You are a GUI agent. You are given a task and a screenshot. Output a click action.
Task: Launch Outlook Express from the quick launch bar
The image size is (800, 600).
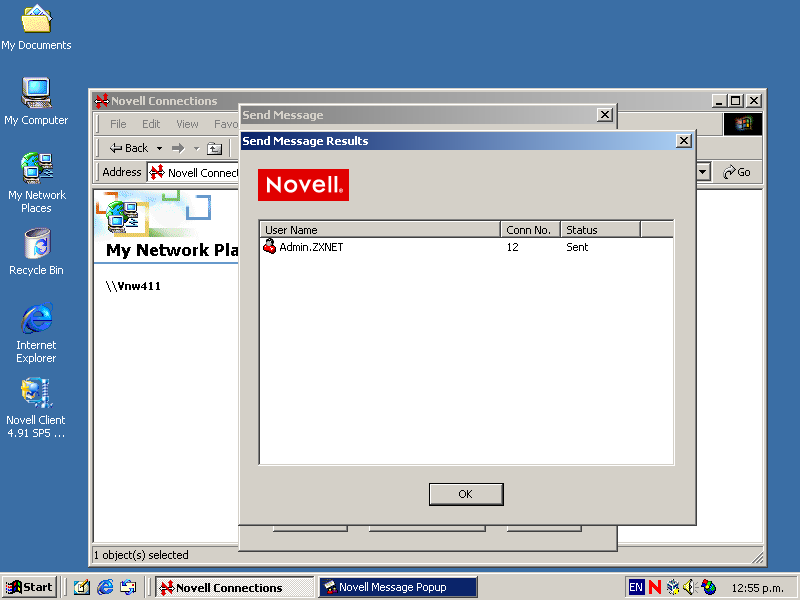point(128,587)
